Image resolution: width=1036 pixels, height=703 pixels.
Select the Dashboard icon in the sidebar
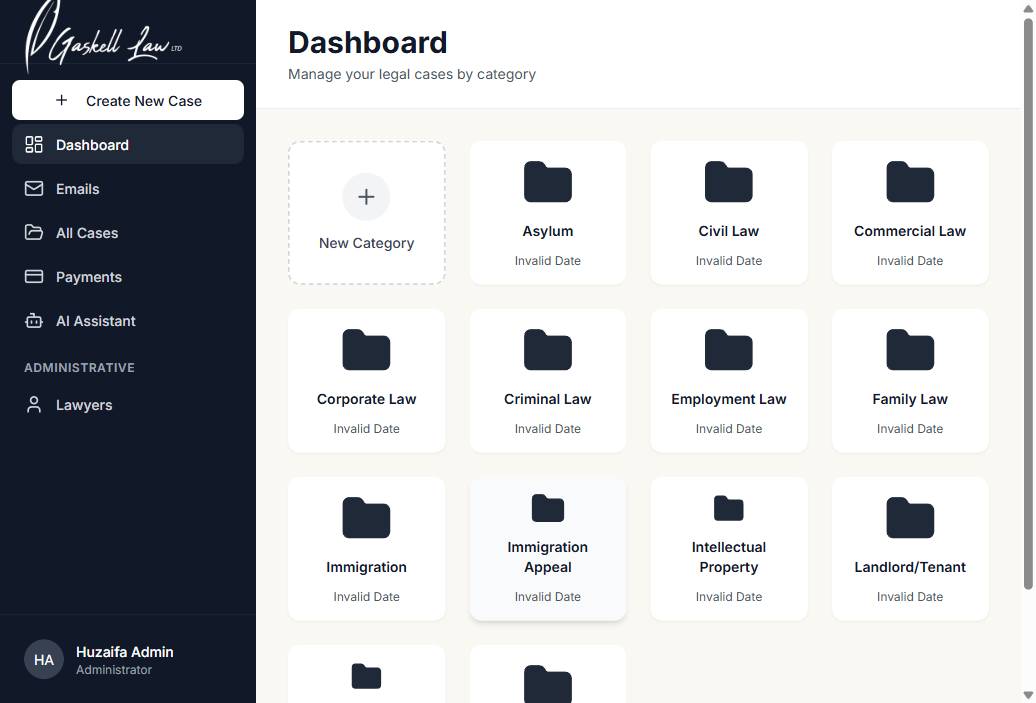[x=33, y=144]
